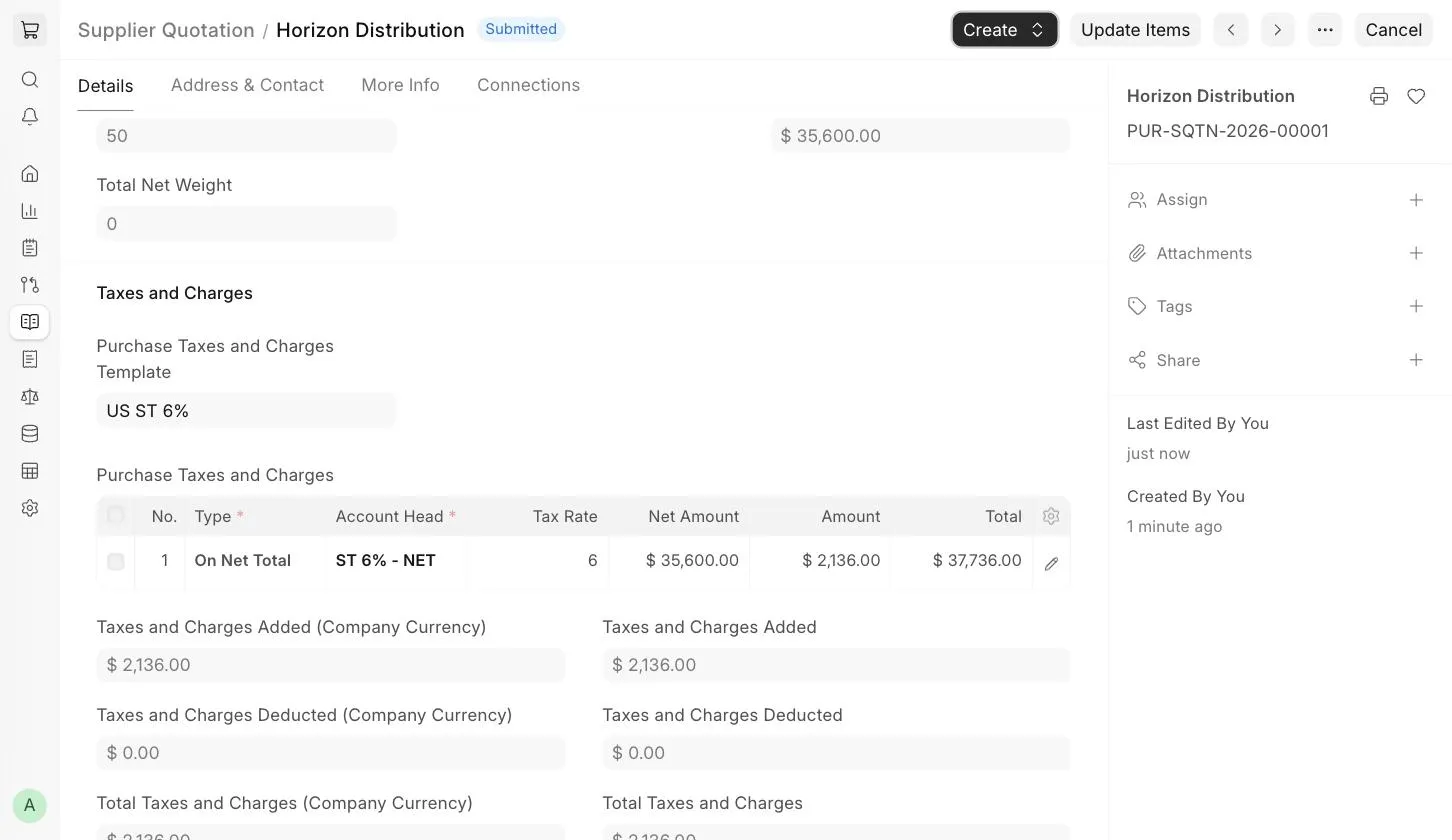The height and width of the screenshot is (840, 1452).
Task: Open the shopping cart Buying workspace icon
Action: pos(30,30)
